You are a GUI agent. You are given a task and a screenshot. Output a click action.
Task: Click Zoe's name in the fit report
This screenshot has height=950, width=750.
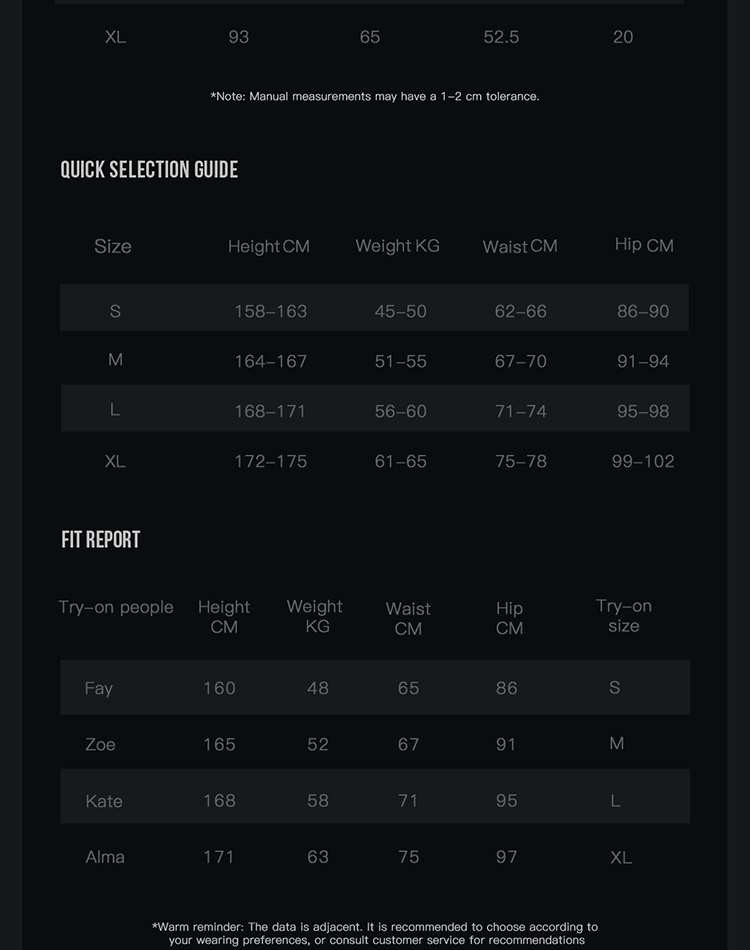(100, 744)
